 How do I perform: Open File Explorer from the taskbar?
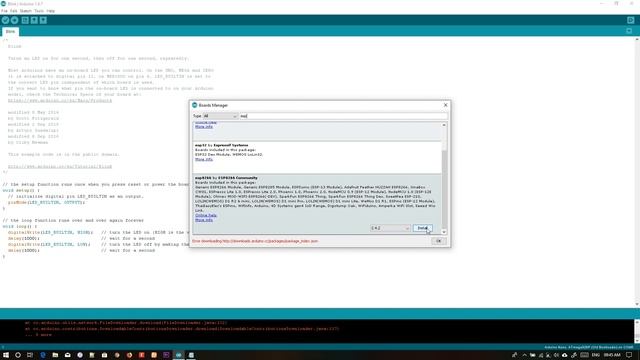click(x=55, y=355)
